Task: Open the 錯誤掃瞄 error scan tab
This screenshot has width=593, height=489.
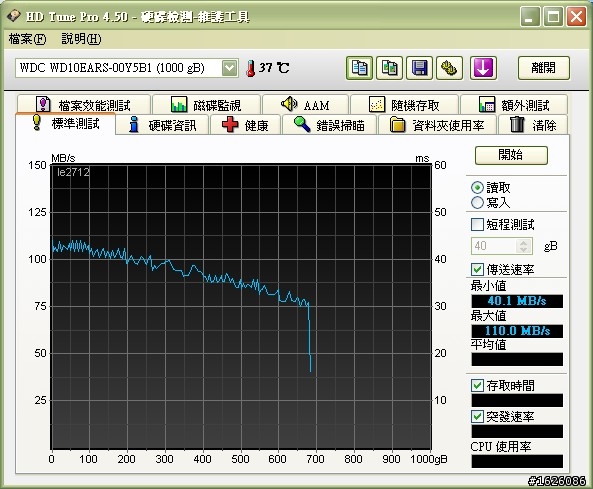Action: (x=329, y=125)
